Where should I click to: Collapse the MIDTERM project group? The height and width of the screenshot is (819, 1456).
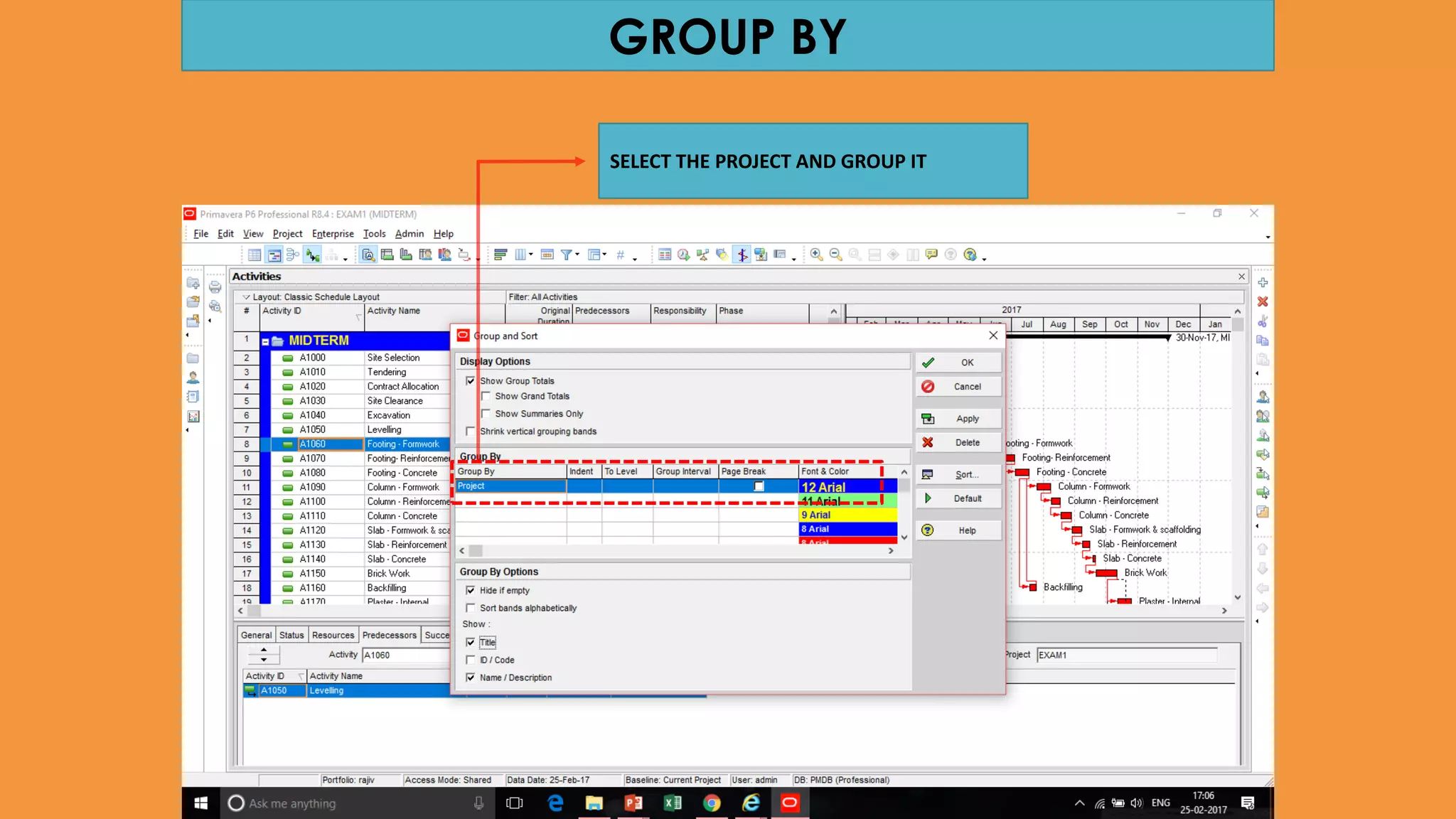click(265, 341)
